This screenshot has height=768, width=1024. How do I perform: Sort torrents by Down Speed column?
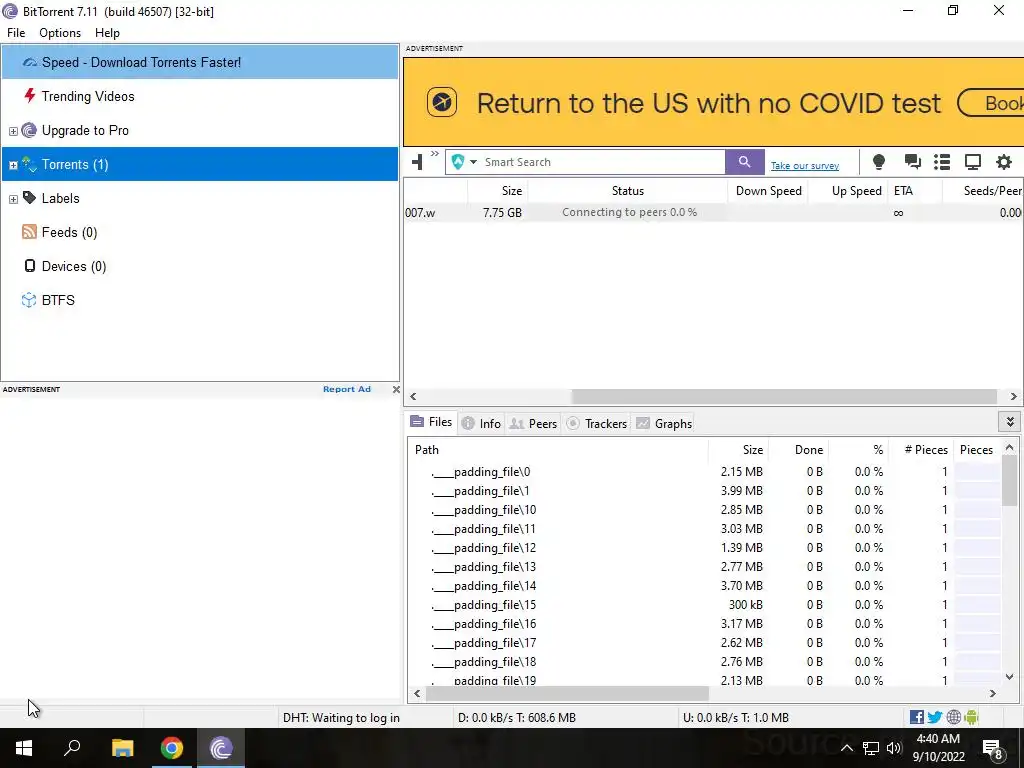pyautogui.click(x=768, y=191)
